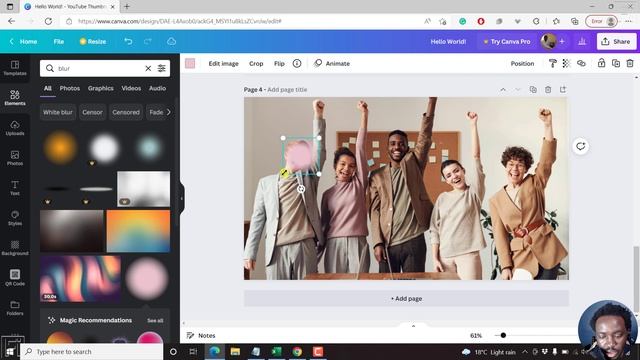Select the Censored suggestion chip
Viewport: 640px width, 360px height.
tap(126, 112)
